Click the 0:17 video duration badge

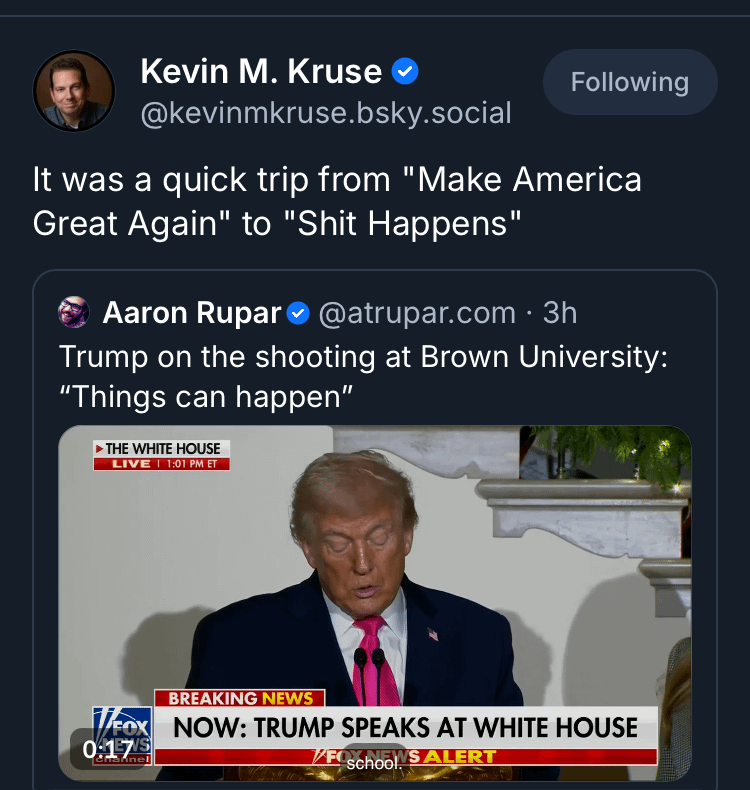point(108,749)
